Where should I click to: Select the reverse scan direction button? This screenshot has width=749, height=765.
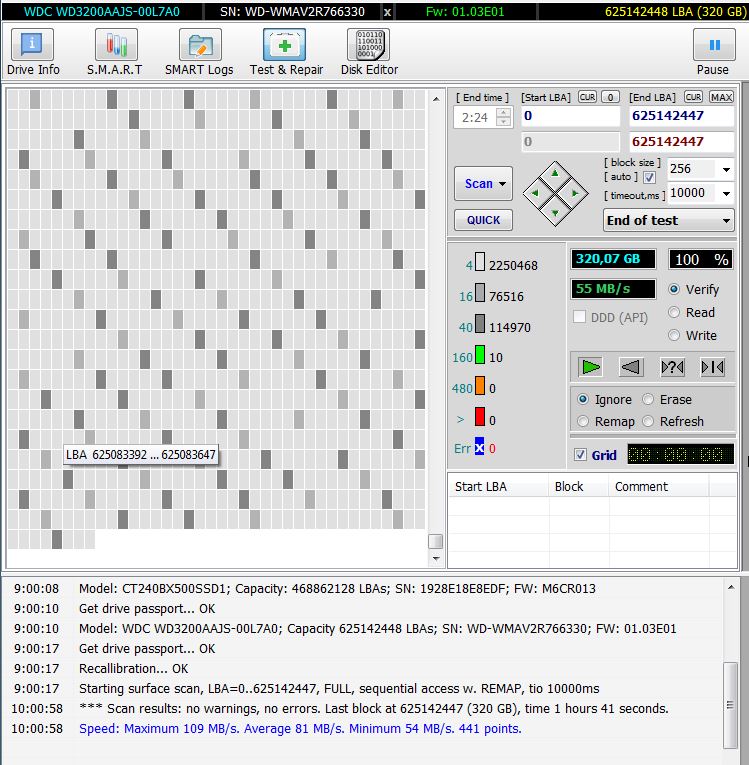(631, 367)
